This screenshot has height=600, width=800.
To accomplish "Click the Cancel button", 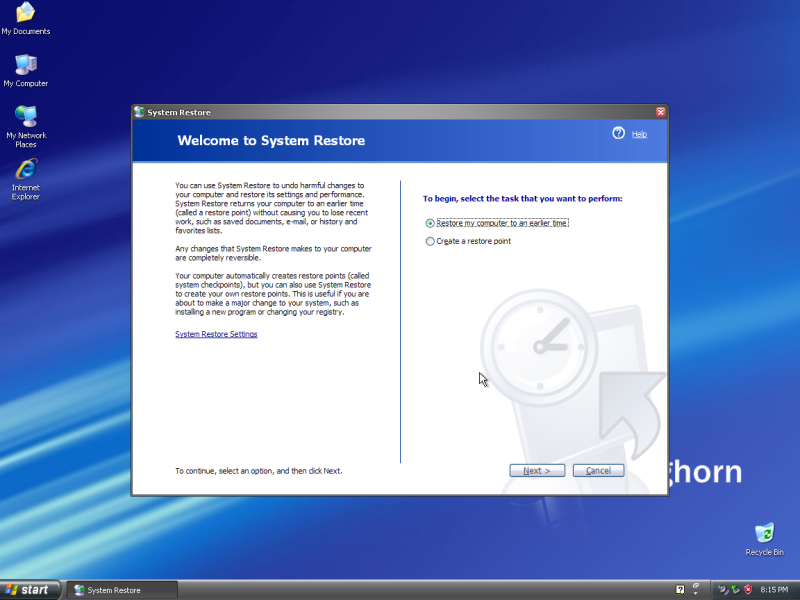I will click(598, 470).
